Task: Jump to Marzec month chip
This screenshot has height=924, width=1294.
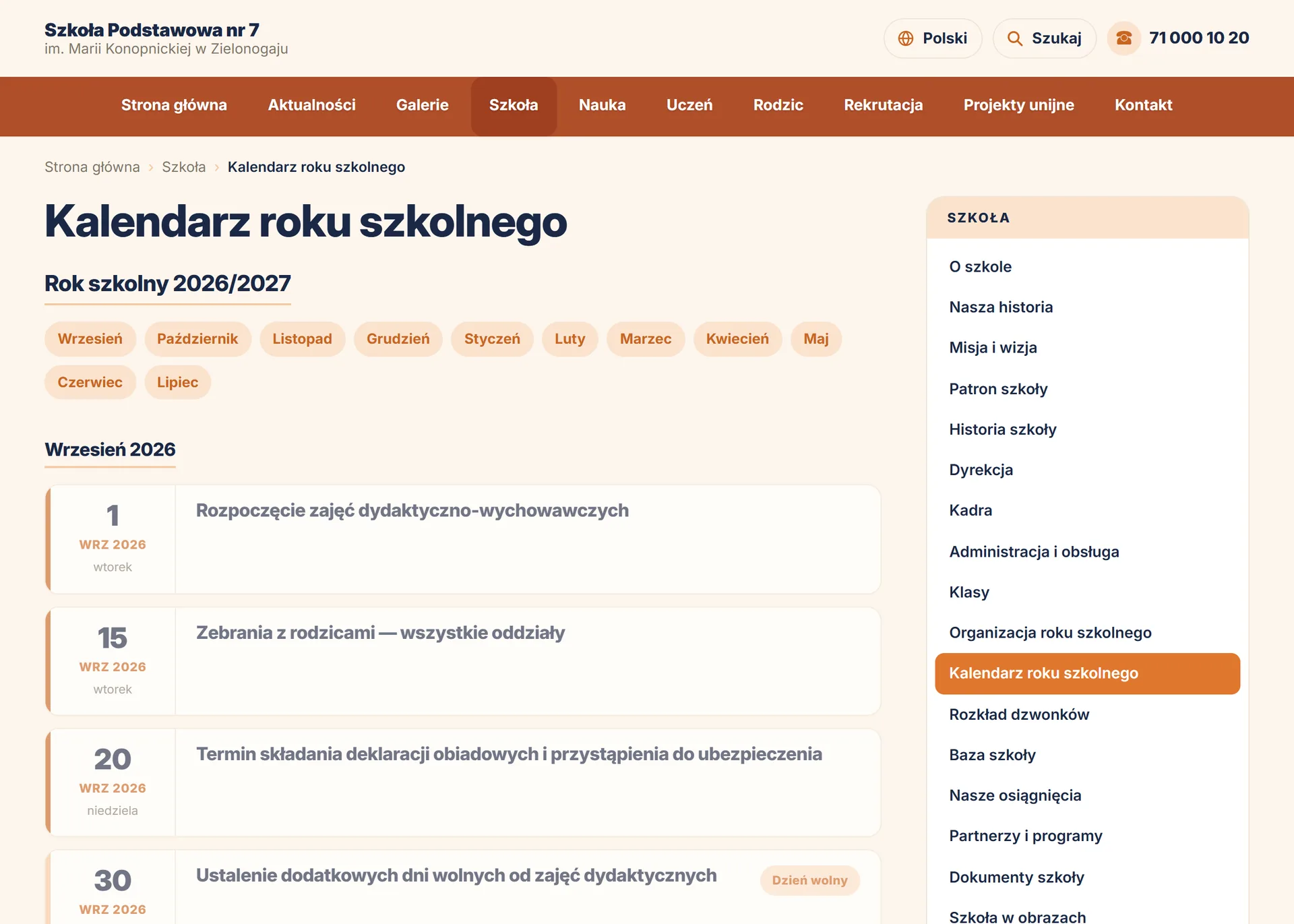Action: tap(646, 339)
